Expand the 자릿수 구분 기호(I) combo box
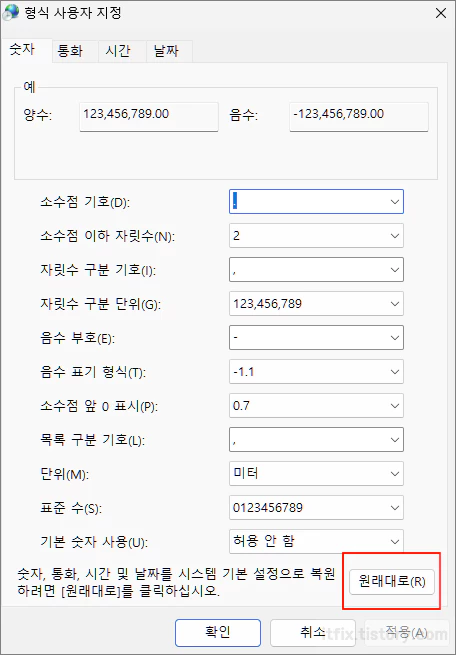The height and width of the screenshot is (655, 456). click(x=316, y=270)
